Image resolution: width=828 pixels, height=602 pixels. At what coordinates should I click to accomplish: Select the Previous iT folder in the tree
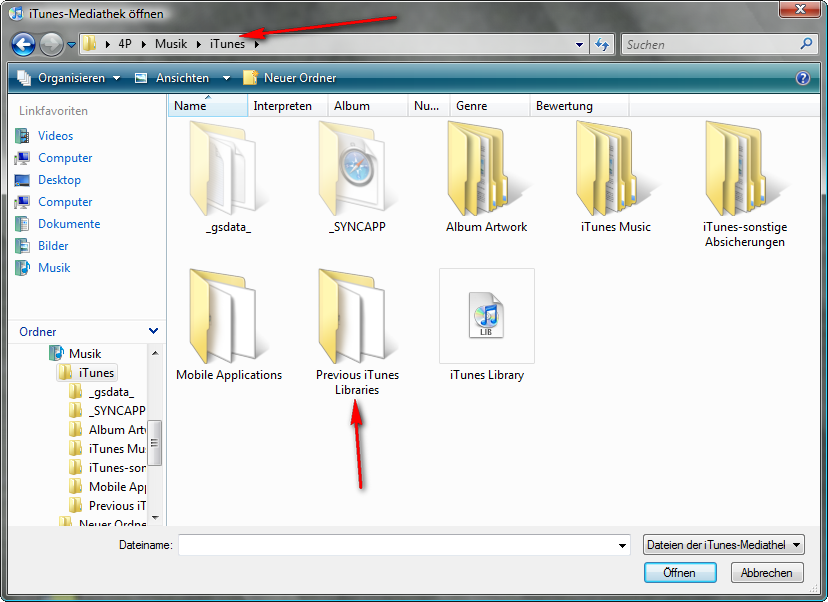point(117,506)
